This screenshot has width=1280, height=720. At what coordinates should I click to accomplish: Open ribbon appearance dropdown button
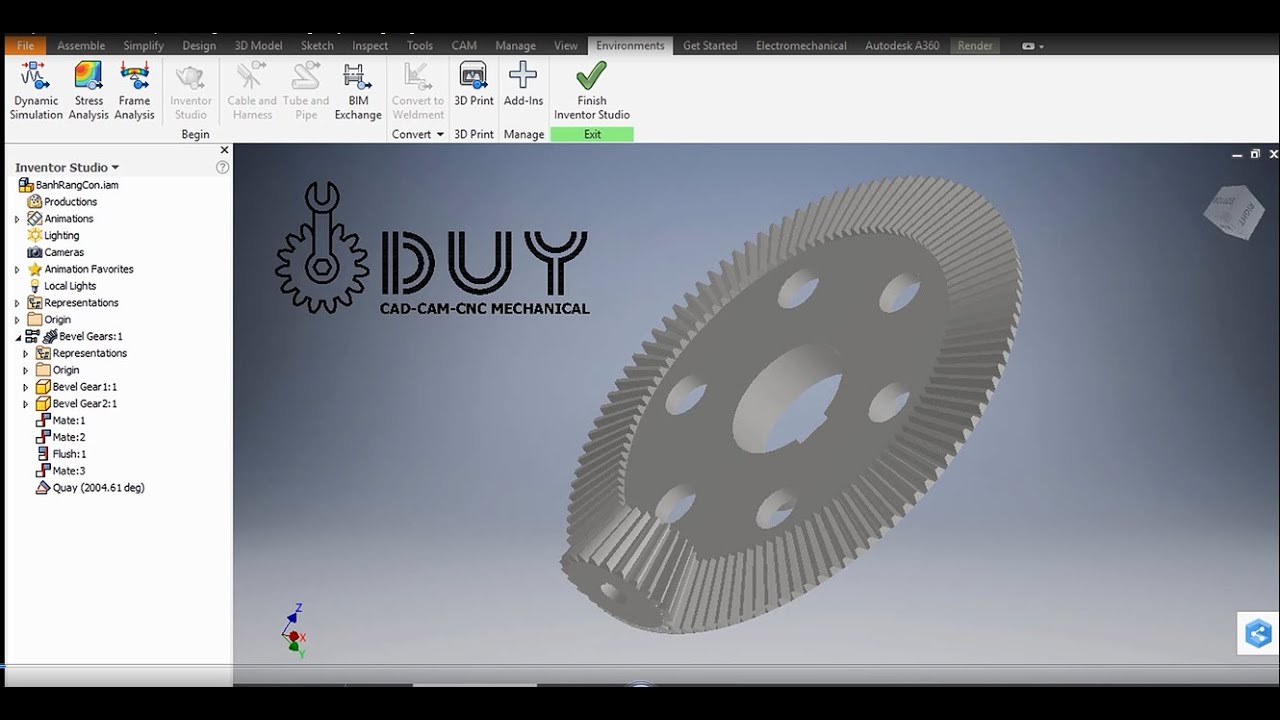click(x=1033, y=46)
